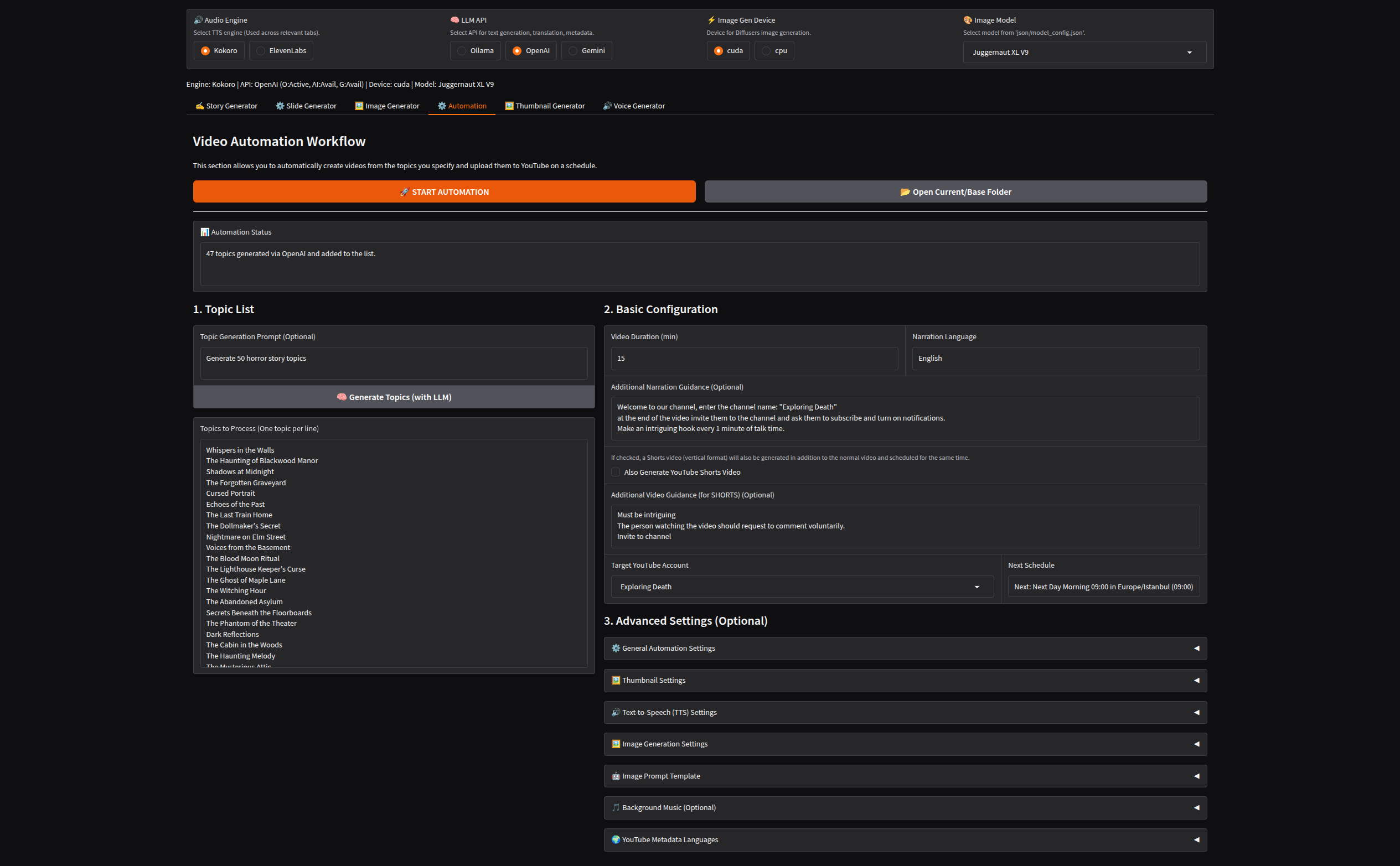Click speaker icon of Text-to-Speech Settings
The width and height of the screenshot is (1400, 866).
pyautogui.click(x=616, y=713)
